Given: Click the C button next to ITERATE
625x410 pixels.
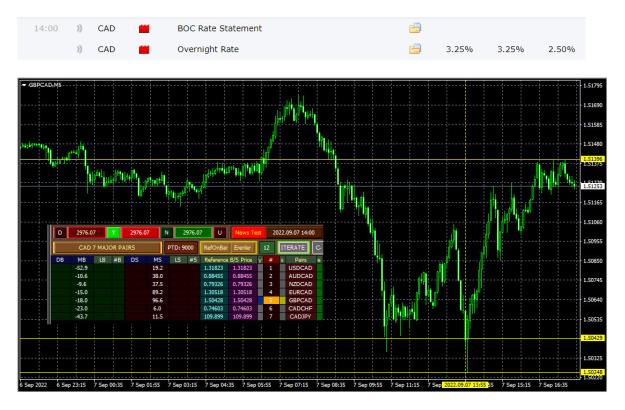Looking at the screenshot, I should tap(318, 247).
